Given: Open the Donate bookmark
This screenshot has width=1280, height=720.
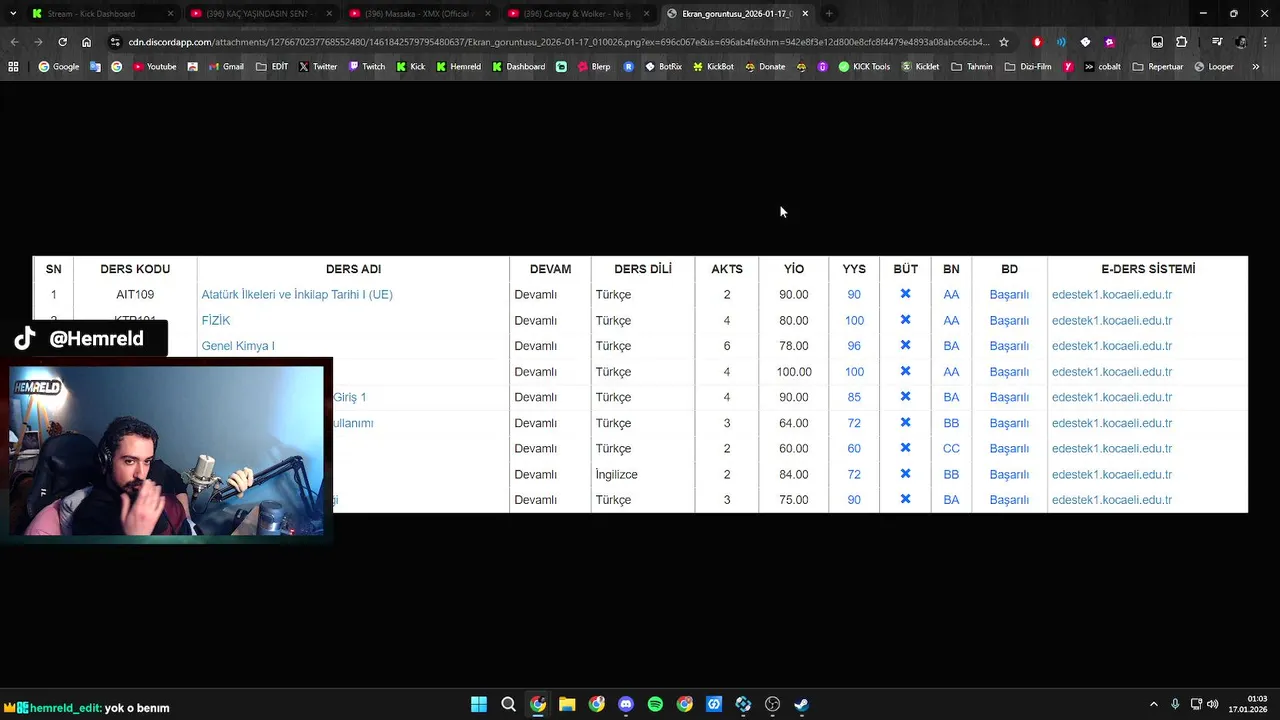Looking at the screenshot, I should (765, 67).
